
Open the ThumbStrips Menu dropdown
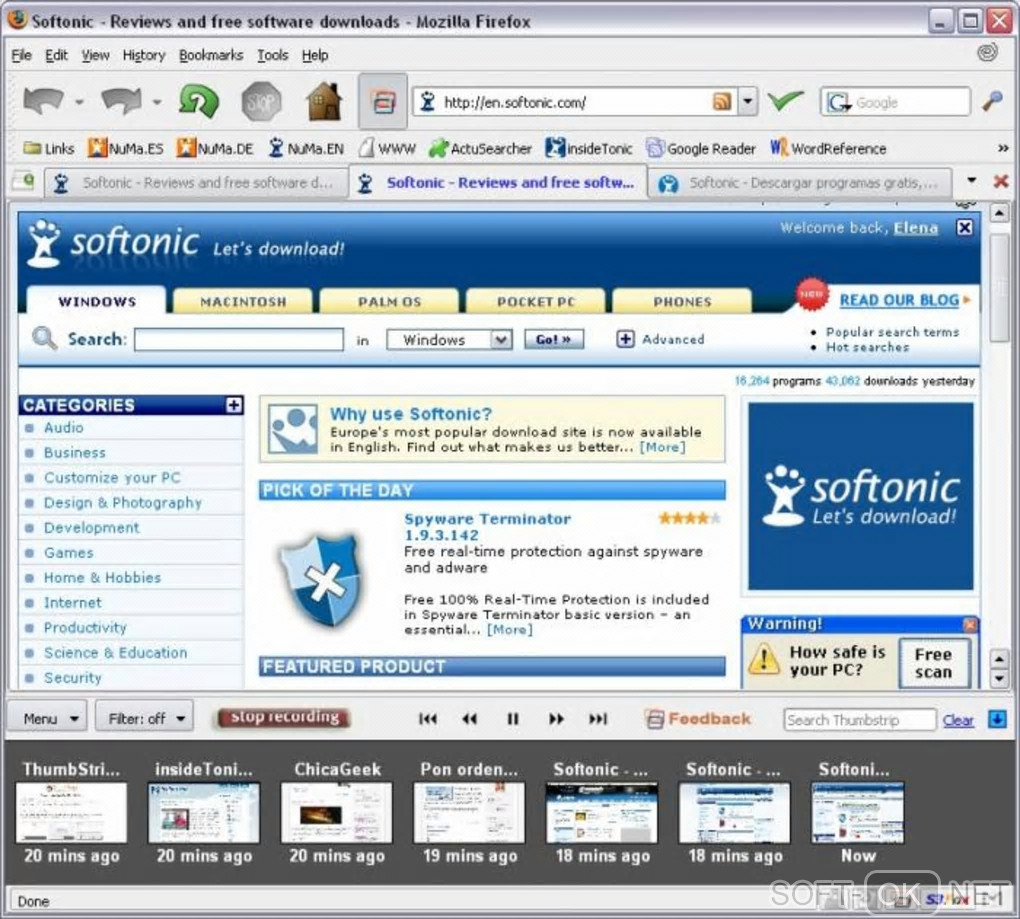point(47,718)
